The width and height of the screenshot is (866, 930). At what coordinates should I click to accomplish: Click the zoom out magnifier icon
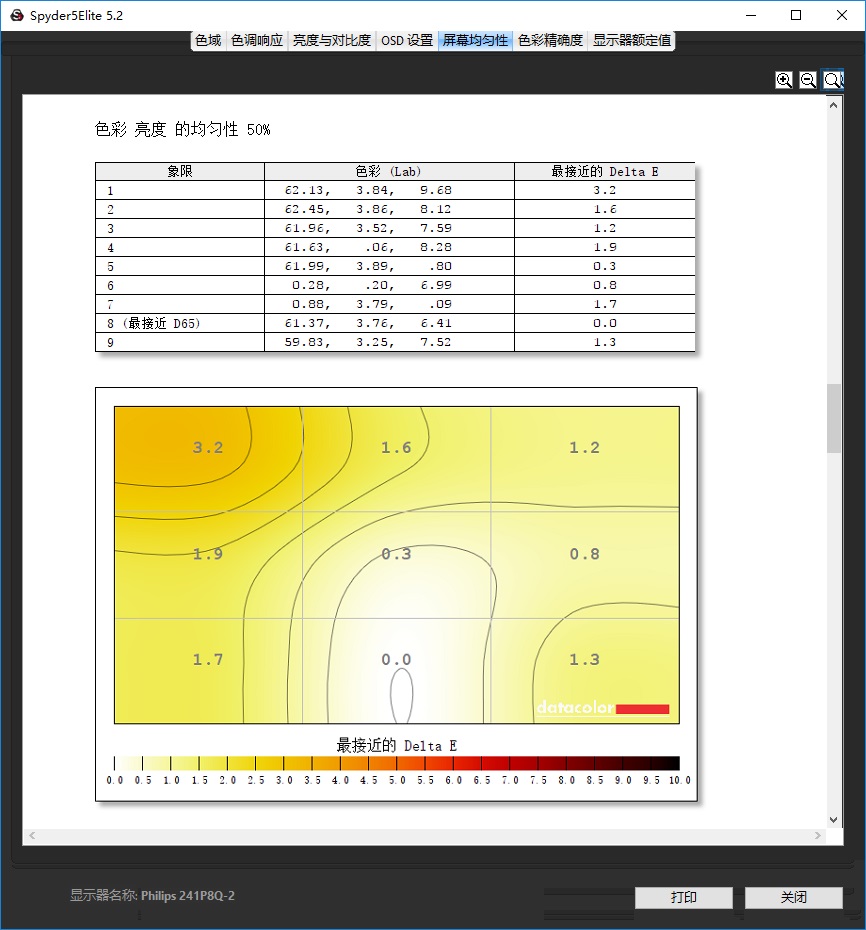(x=808, y=80)
